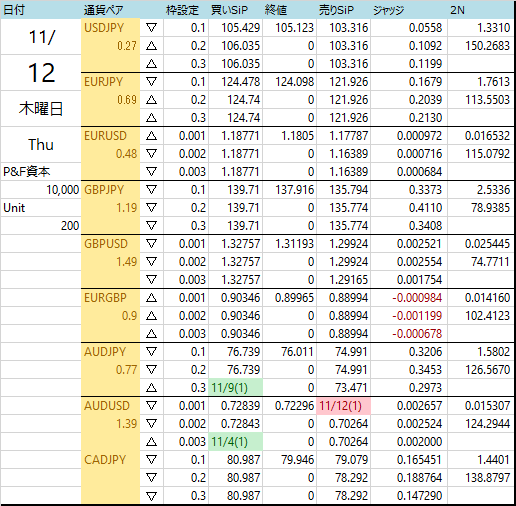Click the down triangle in AUDUSD 0.001 row
This screenshot has height=506, width=516.
pyautogui.click(x=151, y=406)
